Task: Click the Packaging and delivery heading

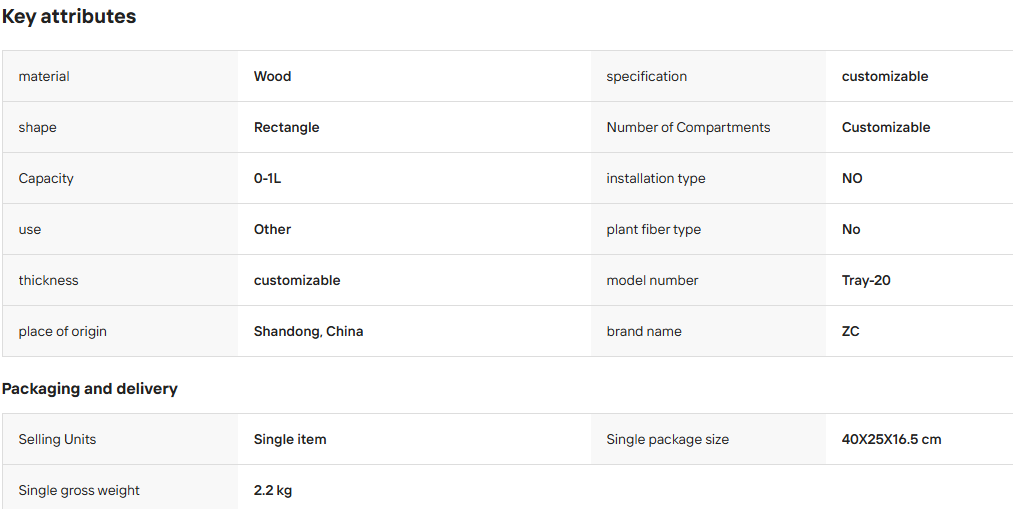Action: pyautogui.click(x=90, y=389)
